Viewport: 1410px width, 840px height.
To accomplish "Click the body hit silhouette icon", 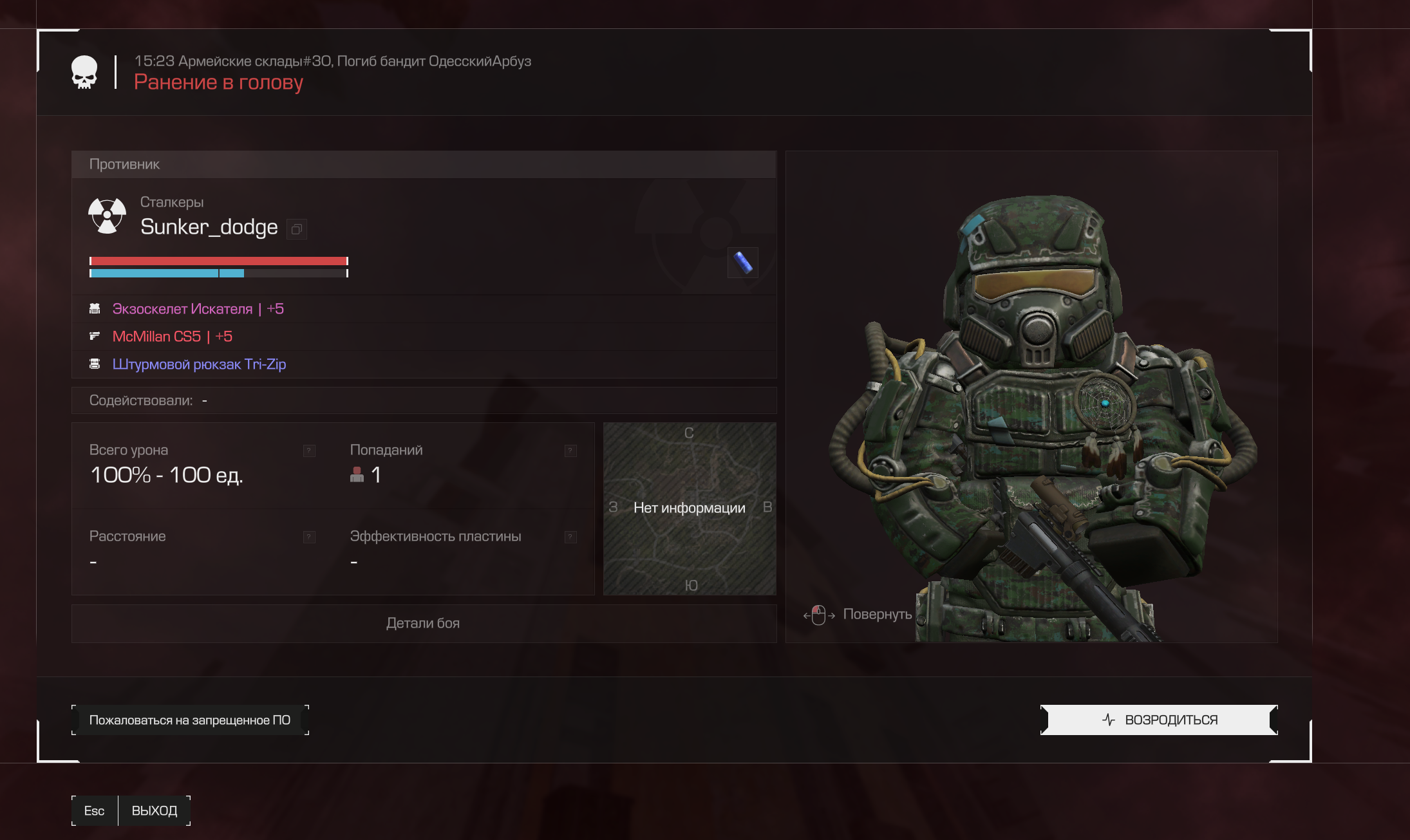I will pyautogui.click(x=357, y=475).
